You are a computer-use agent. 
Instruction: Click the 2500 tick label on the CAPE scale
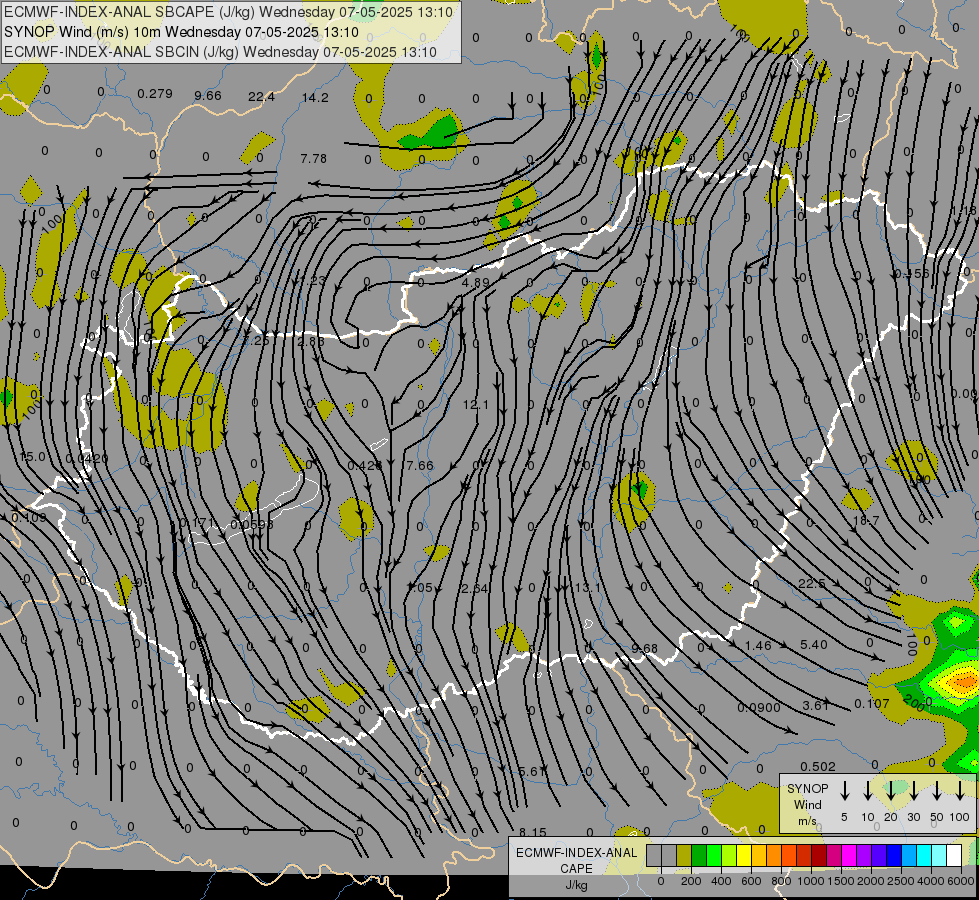coord(901,881)
